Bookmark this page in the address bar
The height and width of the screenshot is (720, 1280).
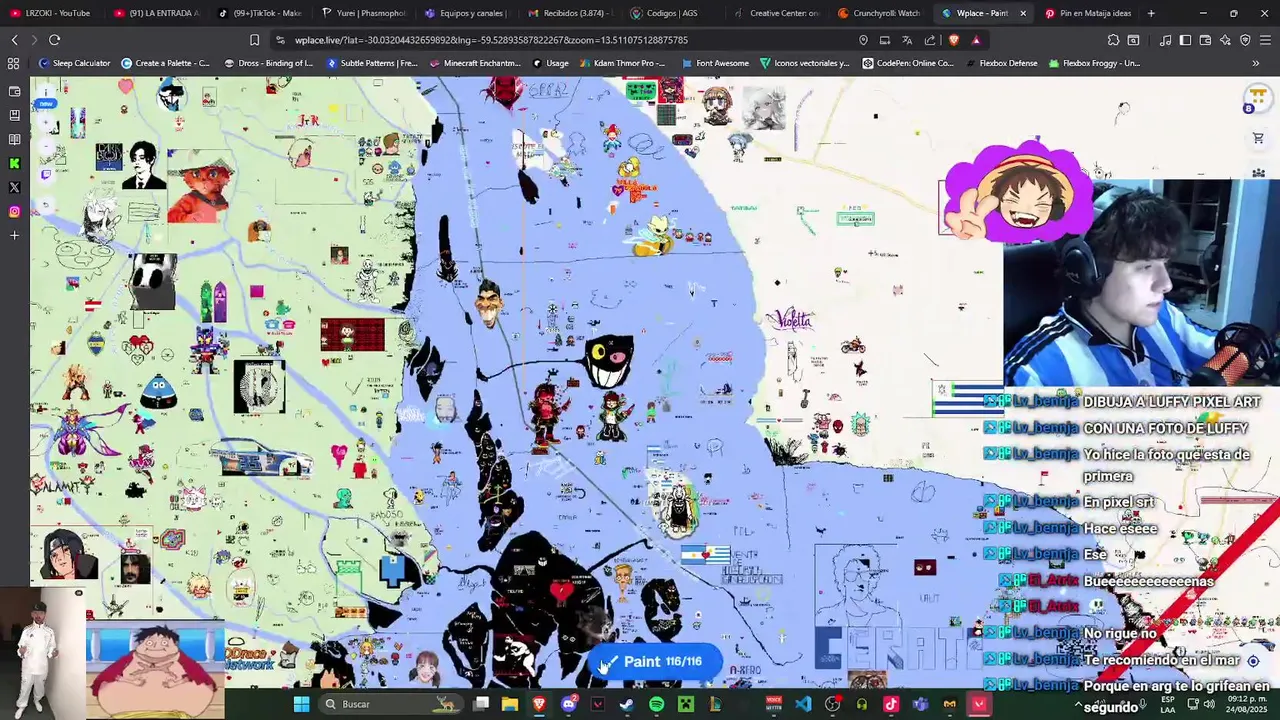click(x=254, y=40)
